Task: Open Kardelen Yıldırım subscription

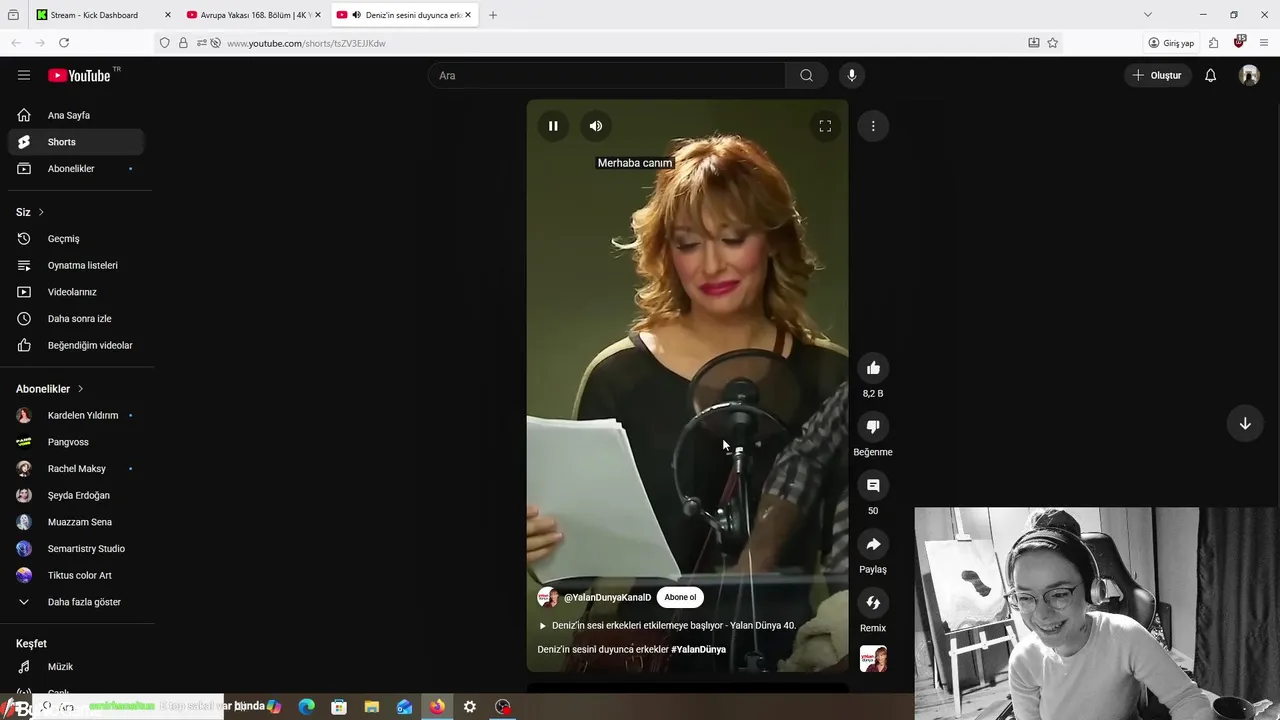Action: tap(76, 415)
